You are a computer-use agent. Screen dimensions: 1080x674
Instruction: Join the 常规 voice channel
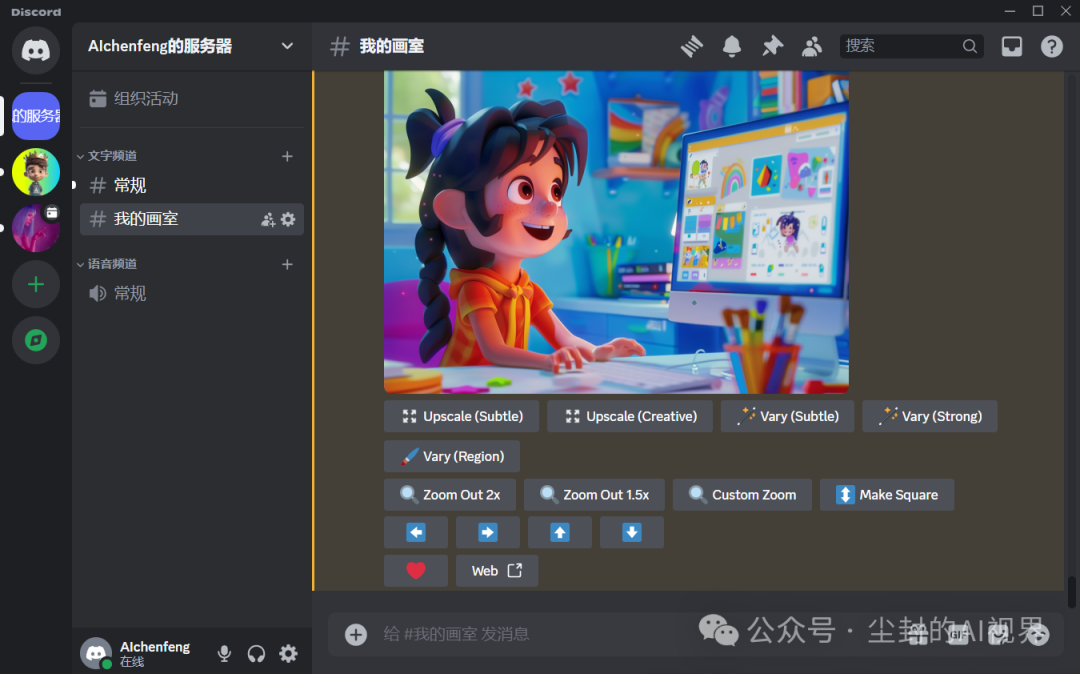click(x=192, y=294)
